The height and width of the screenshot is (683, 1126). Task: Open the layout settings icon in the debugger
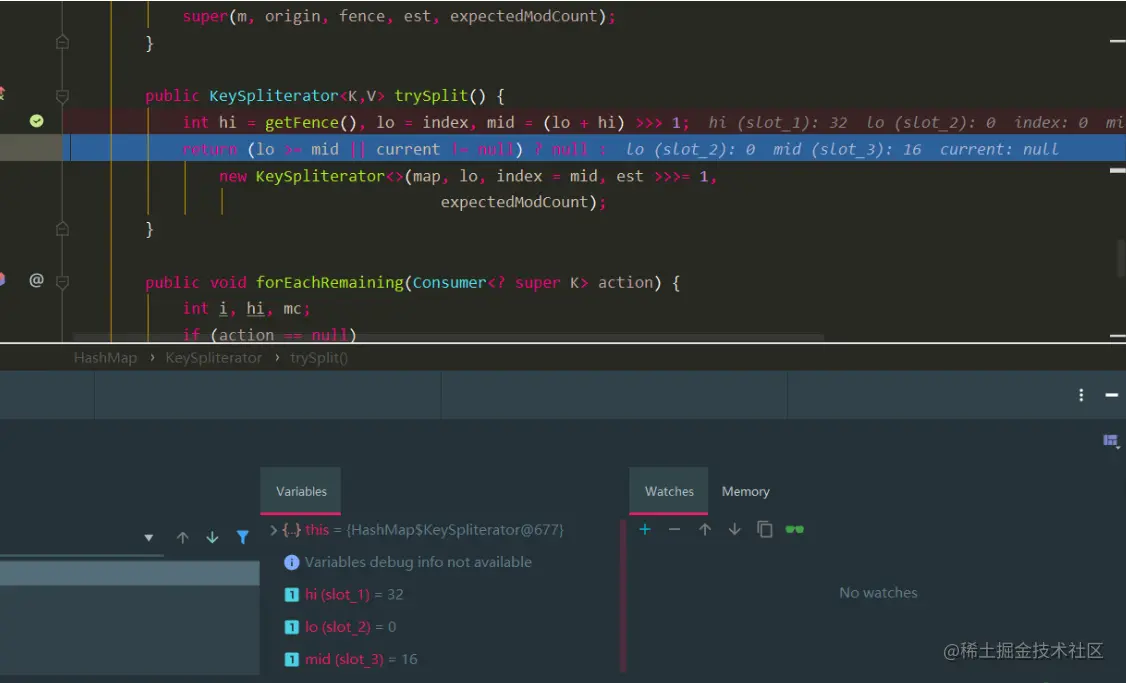point(1111,440)
